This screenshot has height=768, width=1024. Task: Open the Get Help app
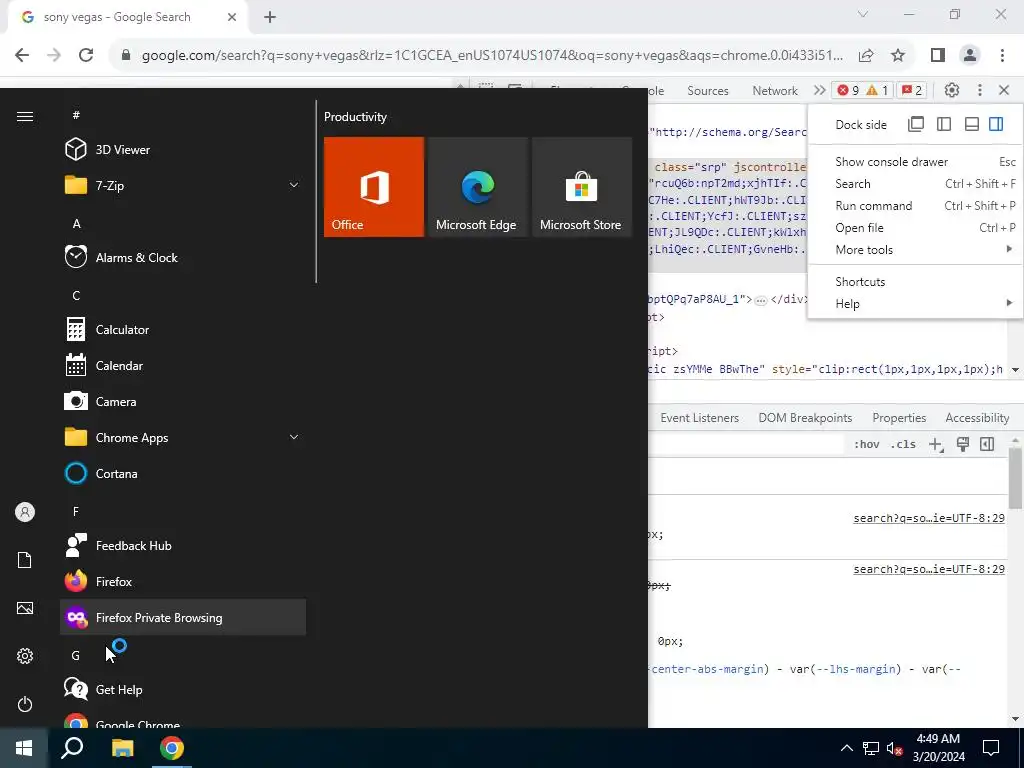(x=183, y=690)
